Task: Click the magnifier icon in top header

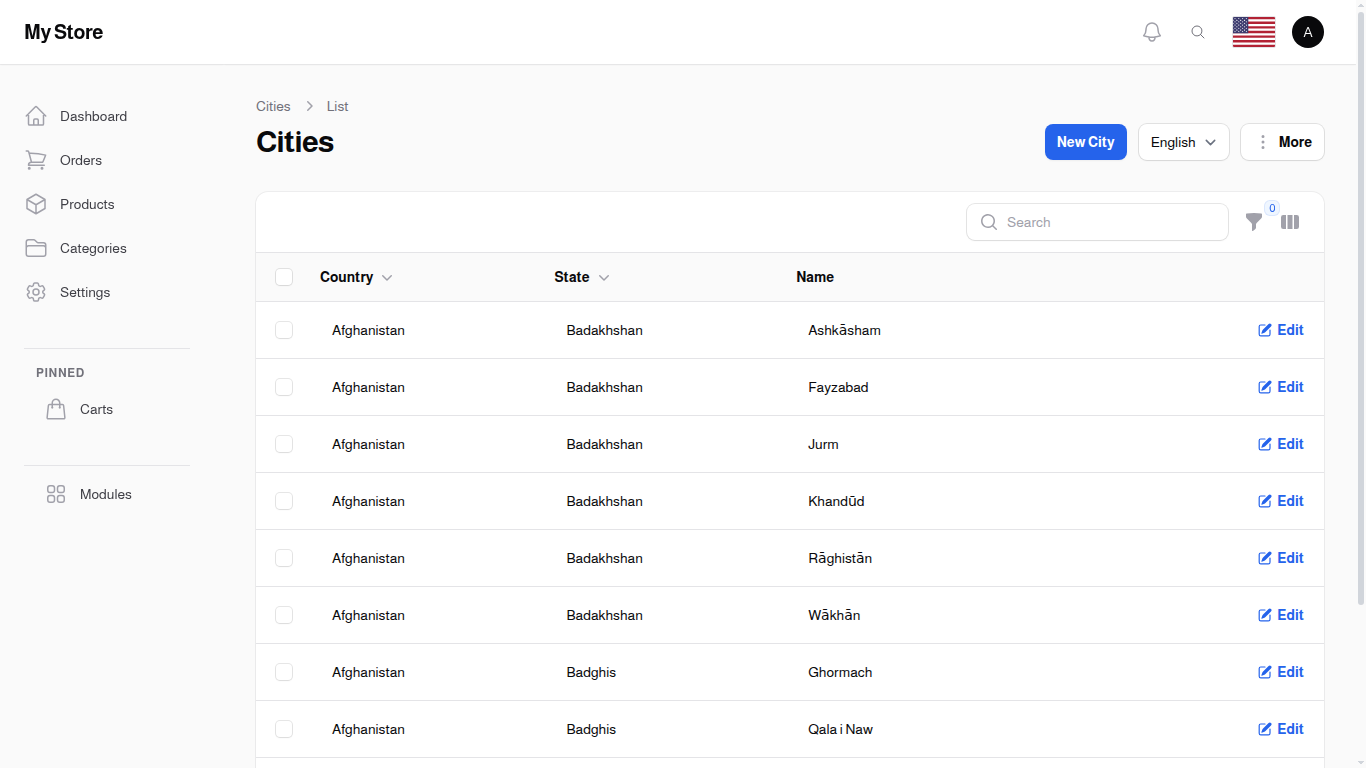Action: tap(1198, 32)
